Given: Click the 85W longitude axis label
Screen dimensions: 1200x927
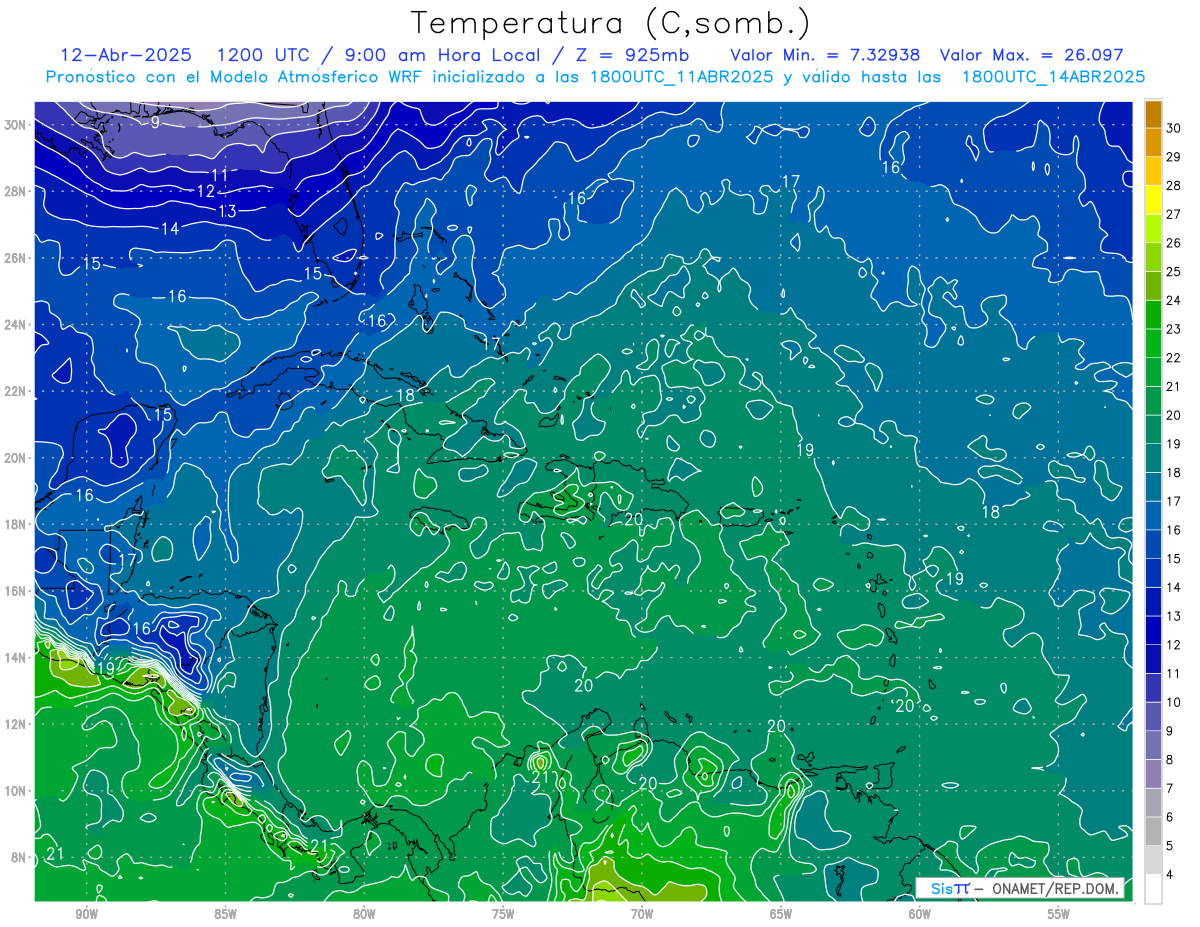Looking at the screenshot, I should (226, 914).
